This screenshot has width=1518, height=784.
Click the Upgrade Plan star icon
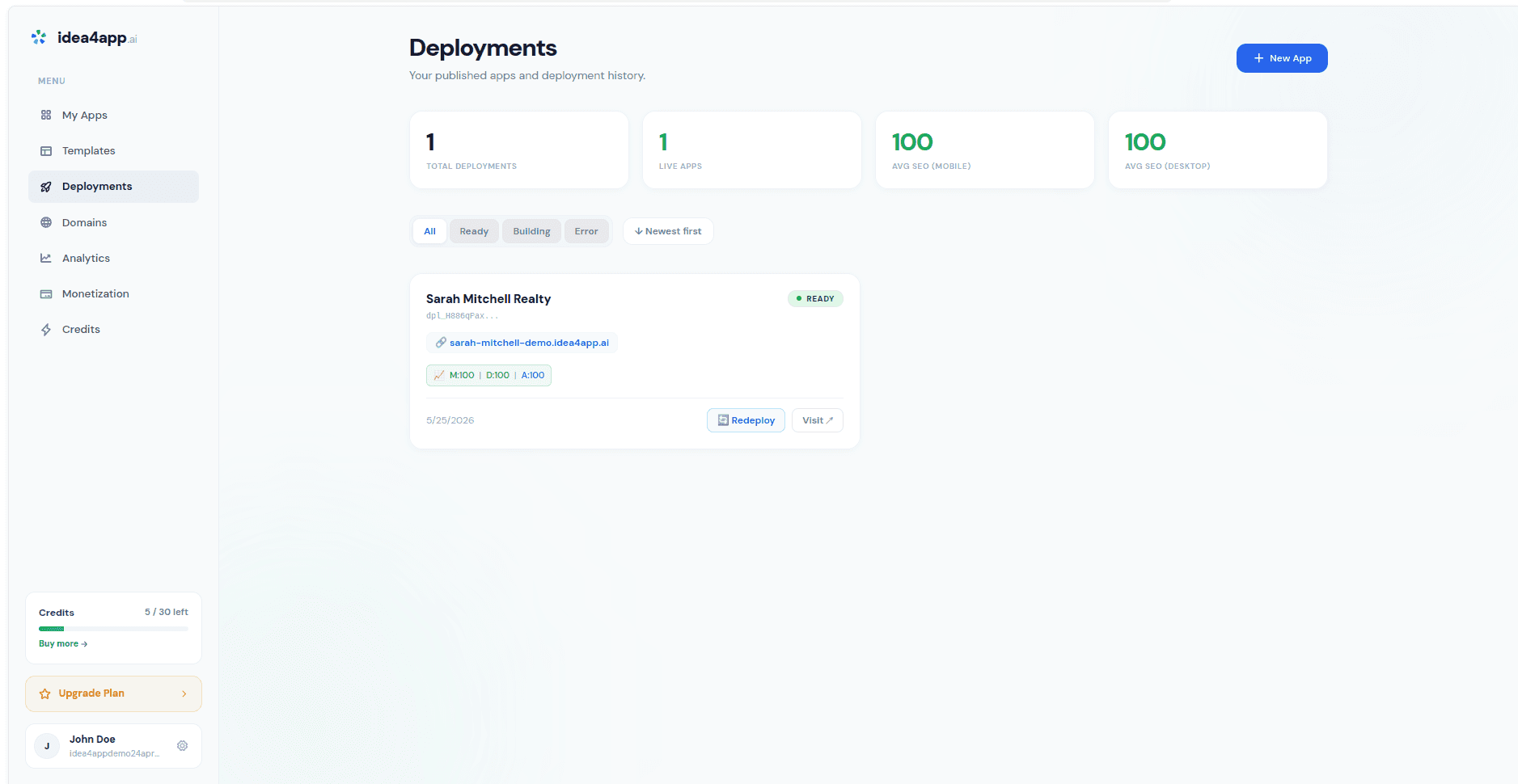coord(44,693)
